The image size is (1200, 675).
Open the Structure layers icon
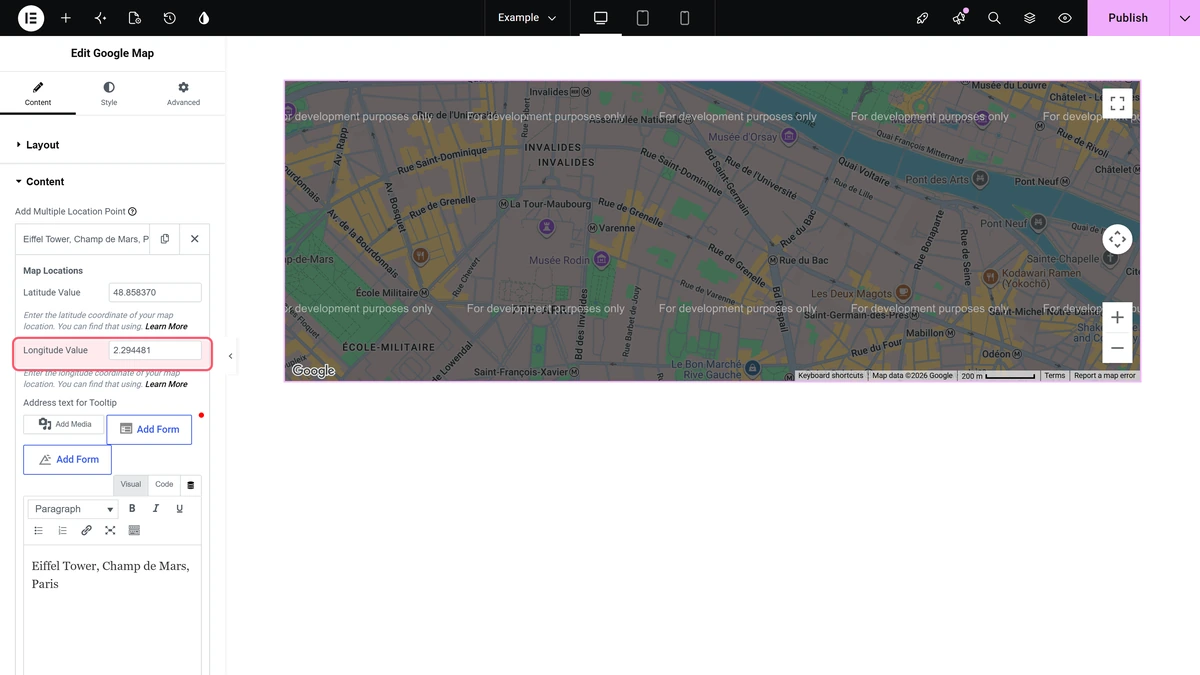pyautogui.click(x=1029, y=18)
